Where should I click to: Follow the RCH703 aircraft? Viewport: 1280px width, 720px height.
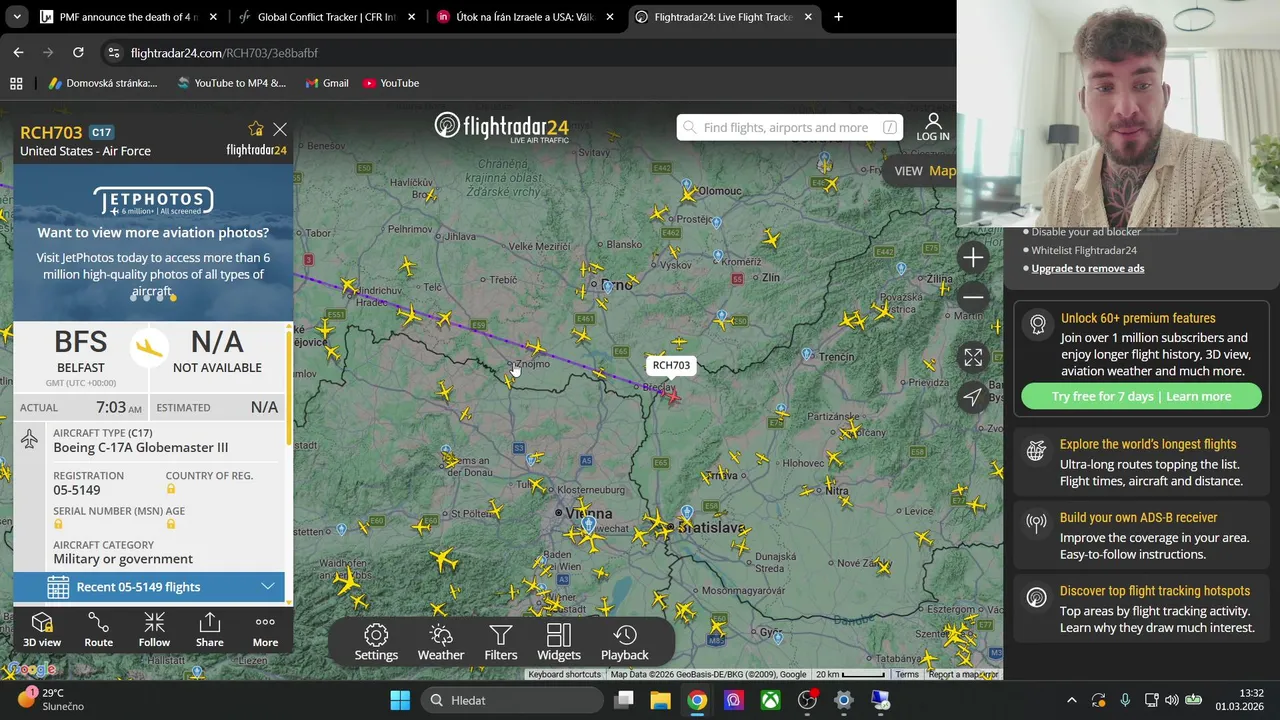pos(154,630)
